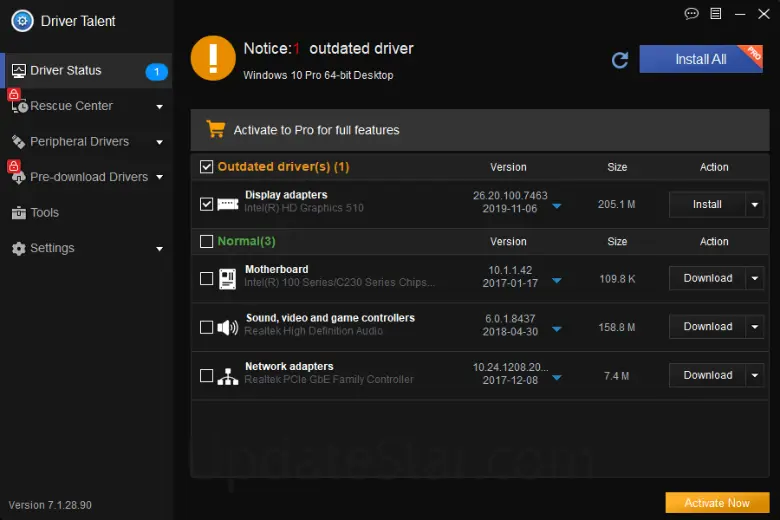
Task: Expand the Rescue Center sidebar arrow
Action: pyautogui.click(x=159, y=106)
